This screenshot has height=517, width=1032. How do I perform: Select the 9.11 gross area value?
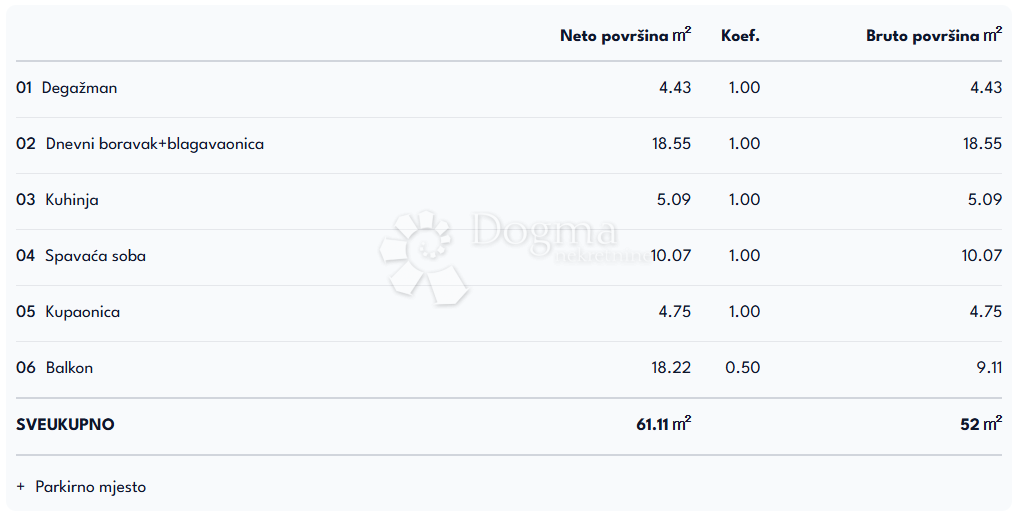pos(987,368)
